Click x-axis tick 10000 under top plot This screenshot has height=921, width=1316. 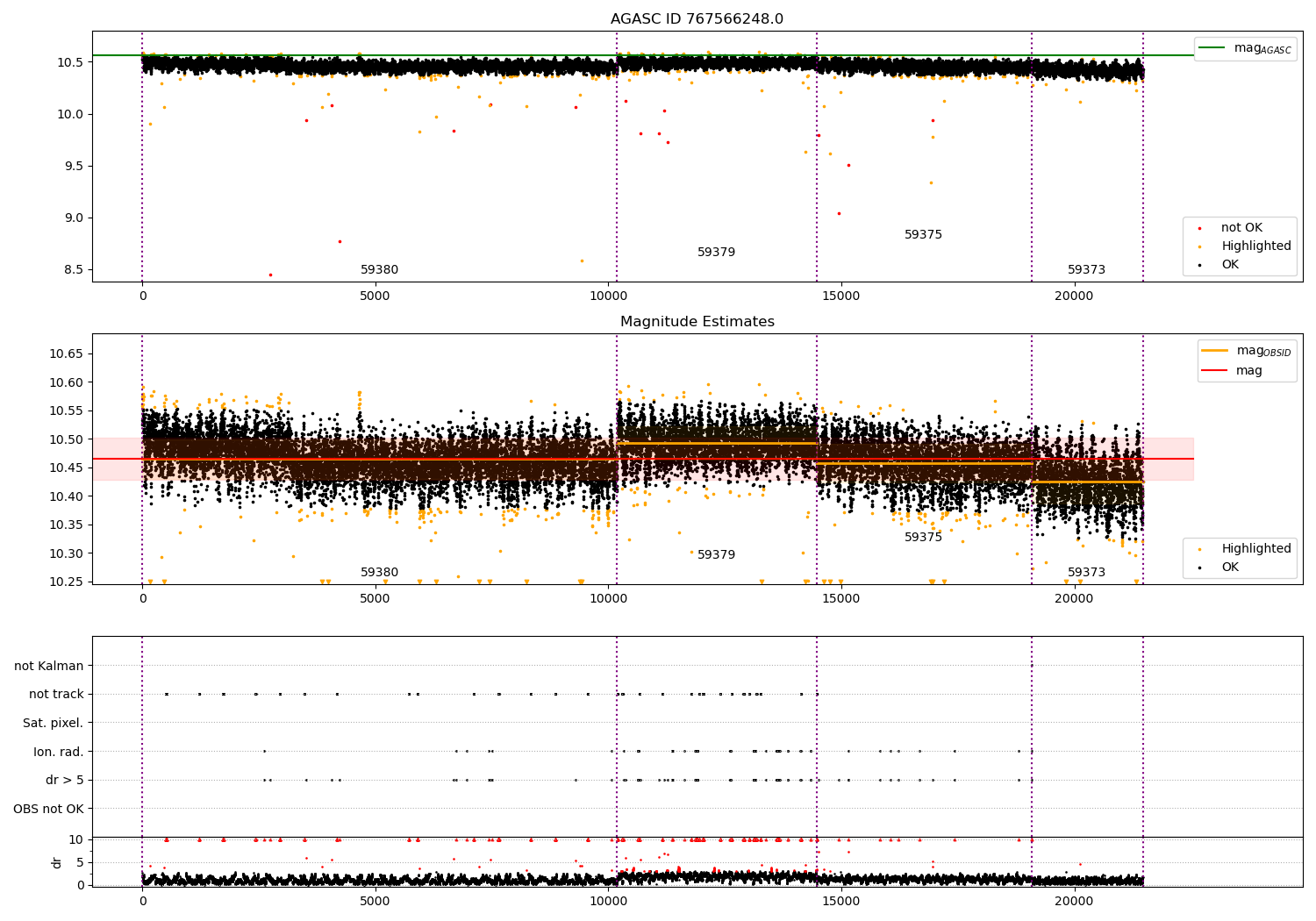click(x=608, y=296)
